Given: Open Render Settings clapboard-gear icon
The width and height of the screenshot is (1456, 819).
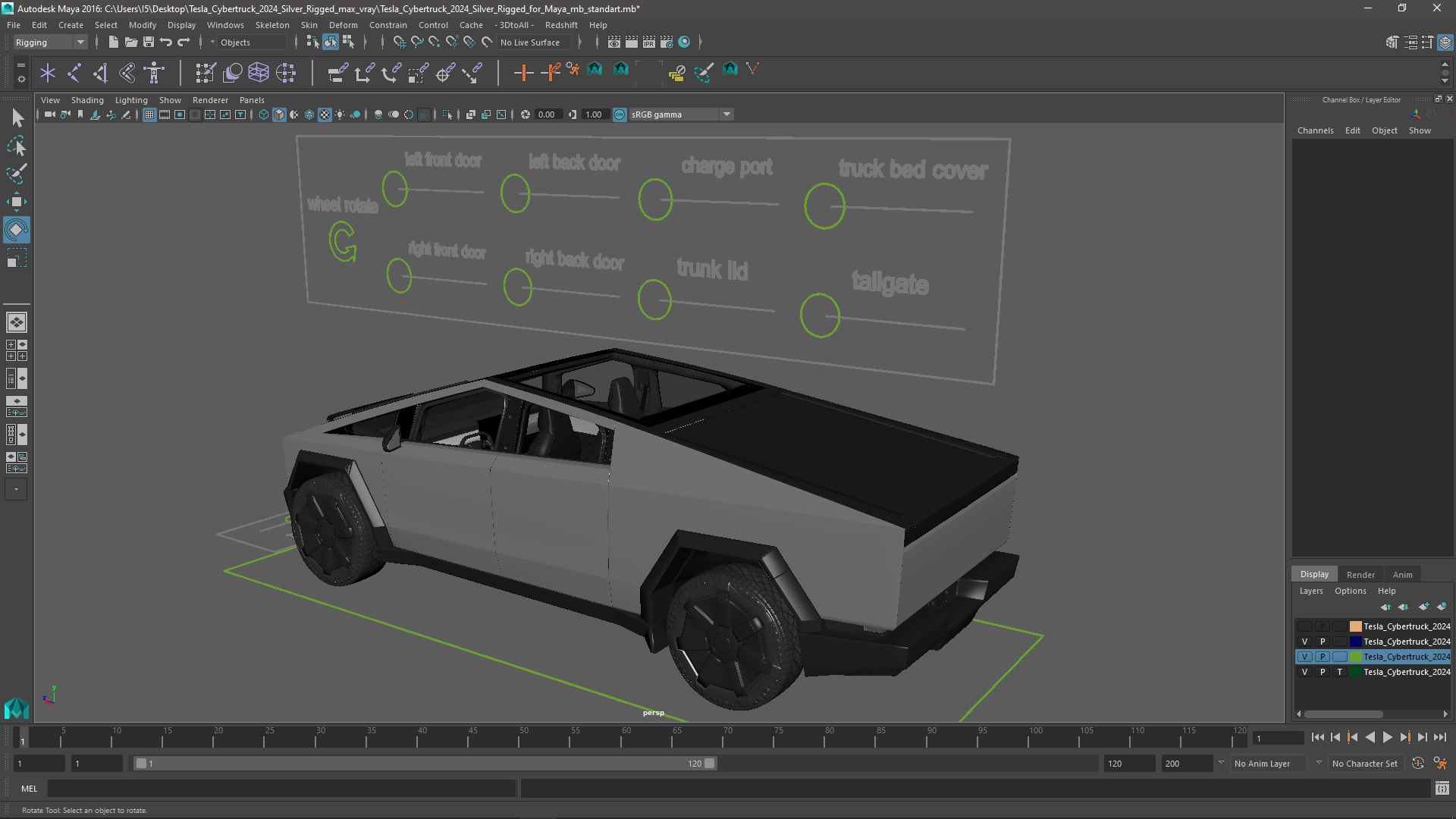Looking at the screenshot, I should (x=667, y=42).
